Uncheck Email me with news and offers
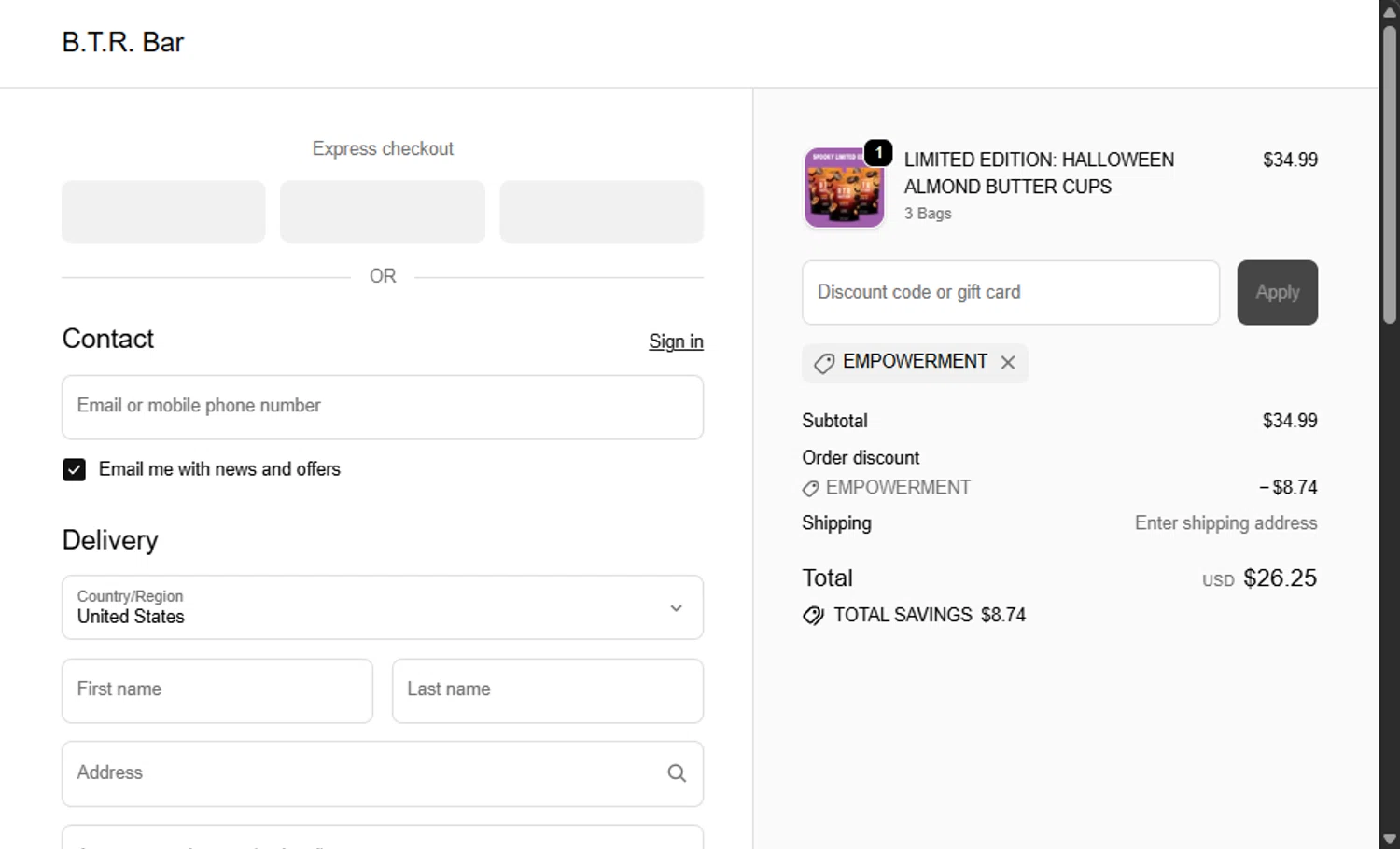Image resolution: width=1400 pixels, height=849 pixels. pyautogui.click(x=75, y=469)
